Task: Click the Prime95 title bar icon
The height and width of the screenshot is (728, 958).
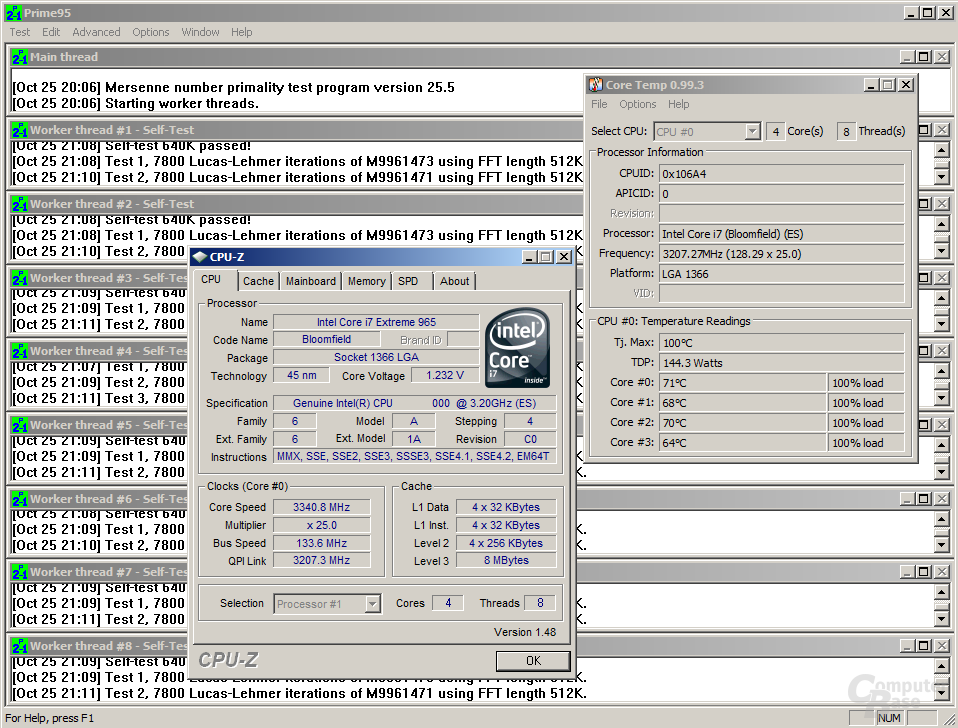Action: point(13,12)
